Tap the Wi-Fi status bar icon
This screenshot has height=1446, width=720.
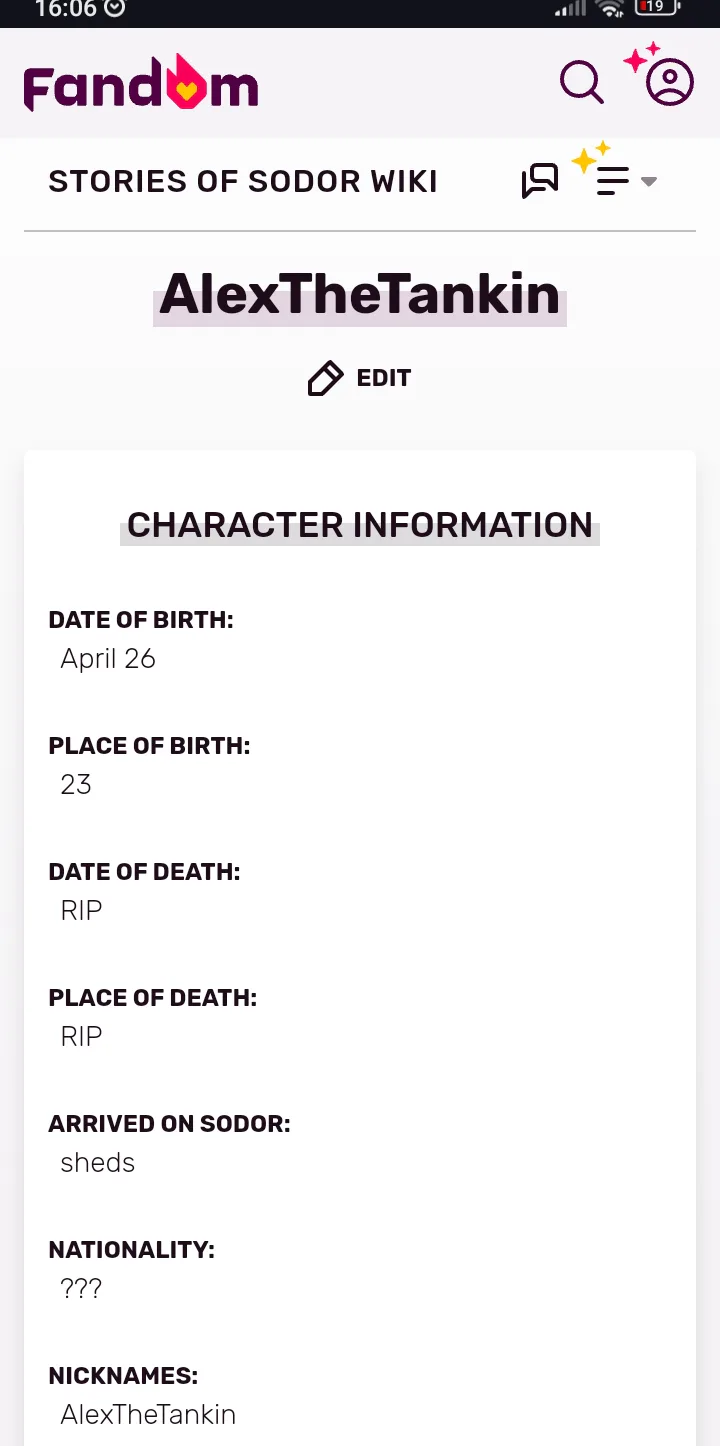click(610, 9)
